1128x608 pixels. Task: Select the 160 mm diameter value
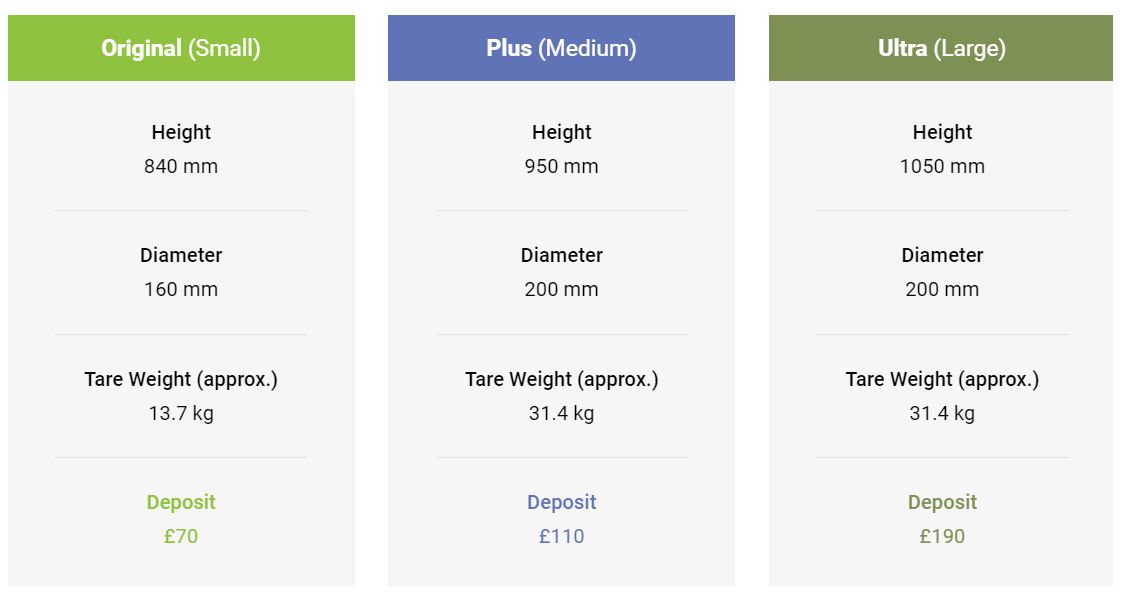(181, 289)
